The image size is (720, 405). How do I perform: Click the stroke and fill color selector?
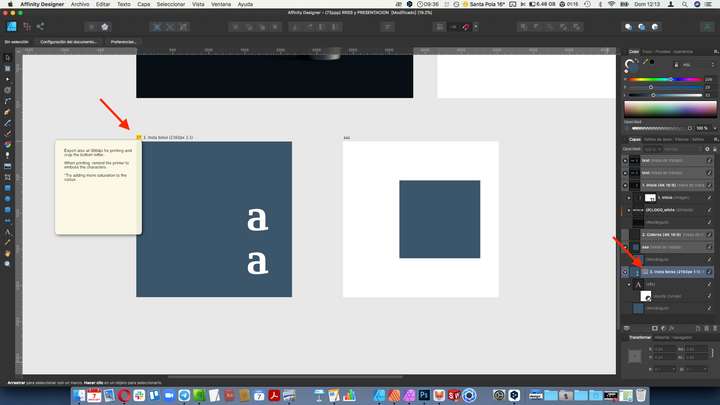630,65
